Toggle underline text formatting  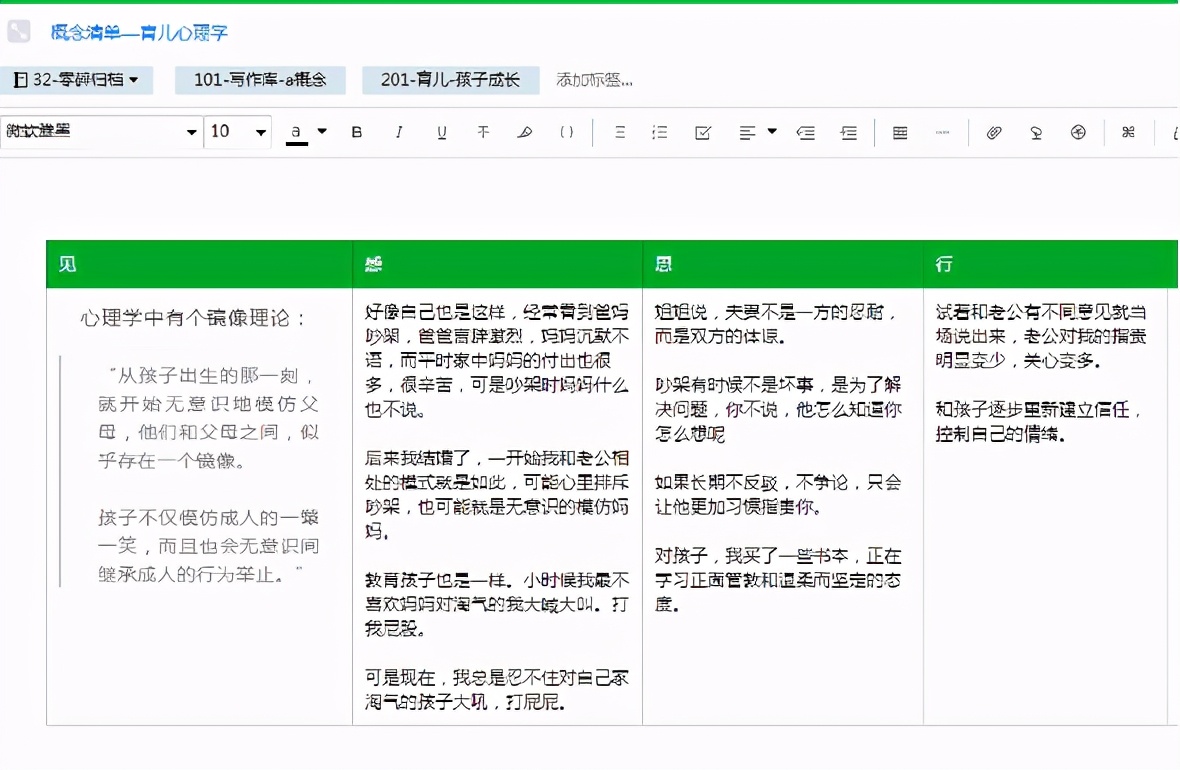tap(441, 132)
